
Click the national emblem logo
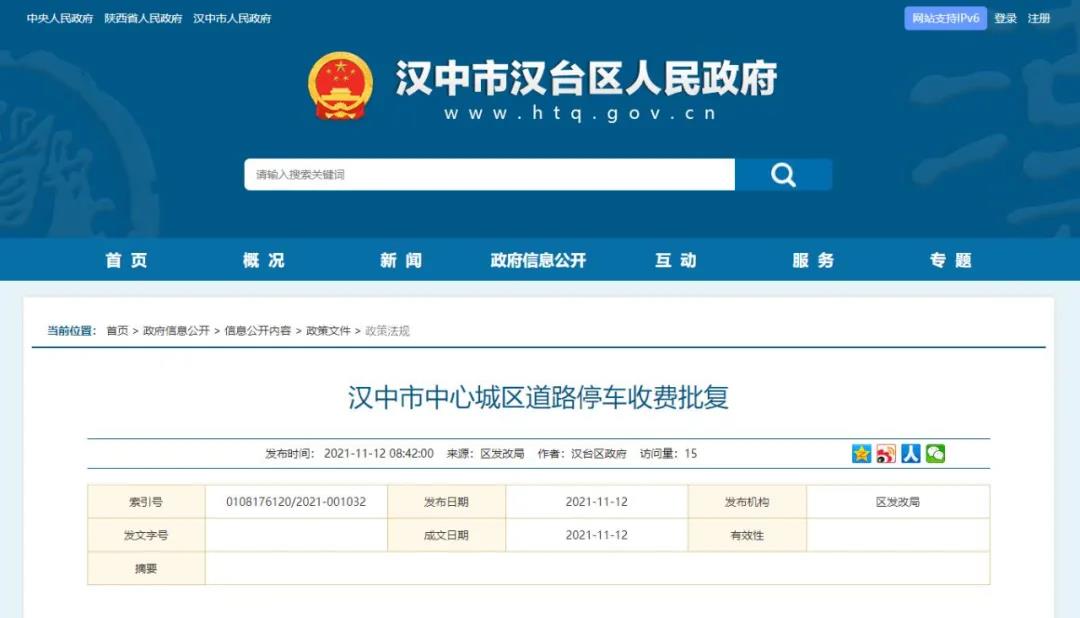(340, 86)
